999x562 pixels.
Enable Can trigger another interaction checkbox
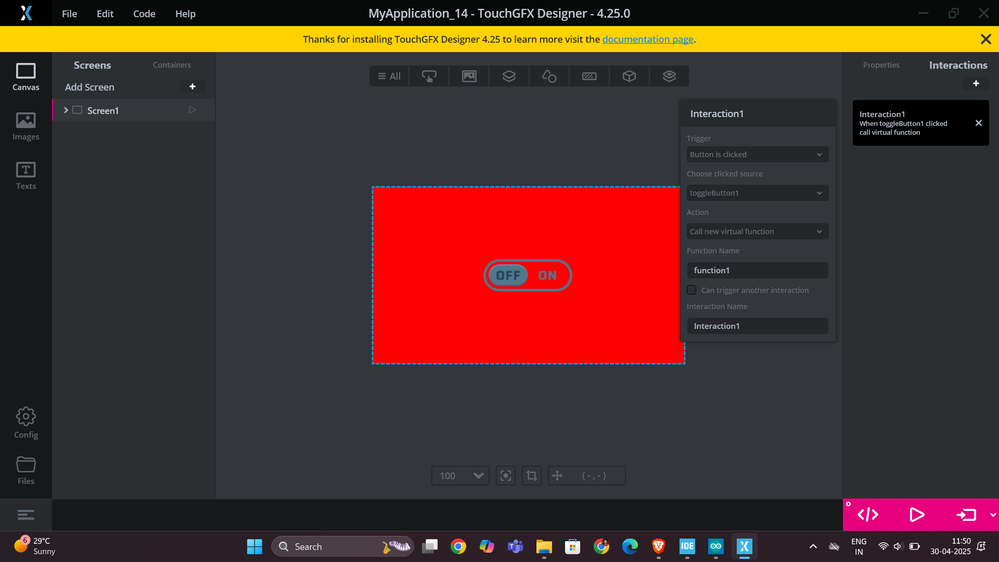[x=691, y=290]
